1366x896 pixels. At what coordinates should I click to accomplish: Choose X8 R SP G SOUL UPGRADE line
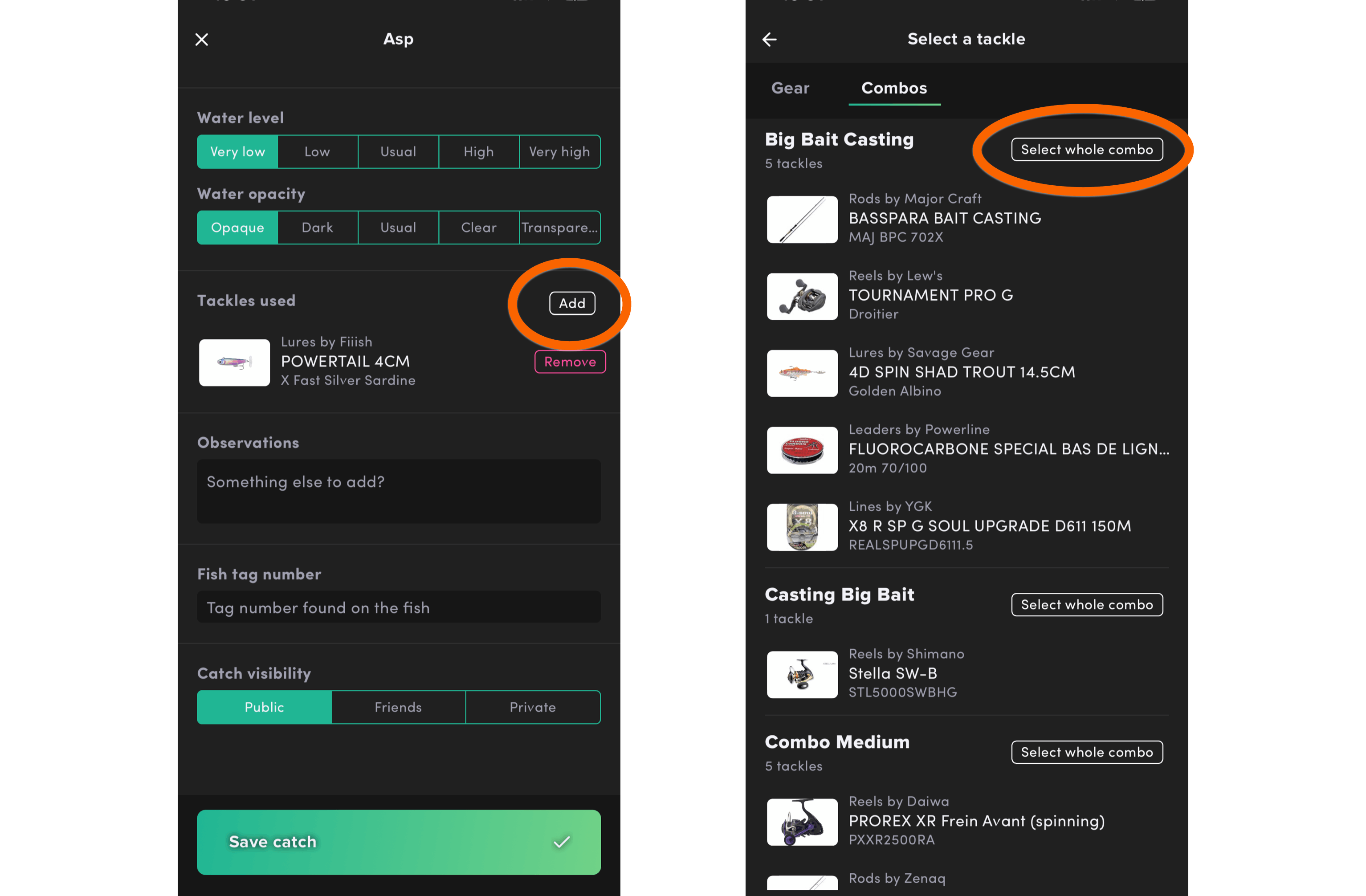point(967,527)
